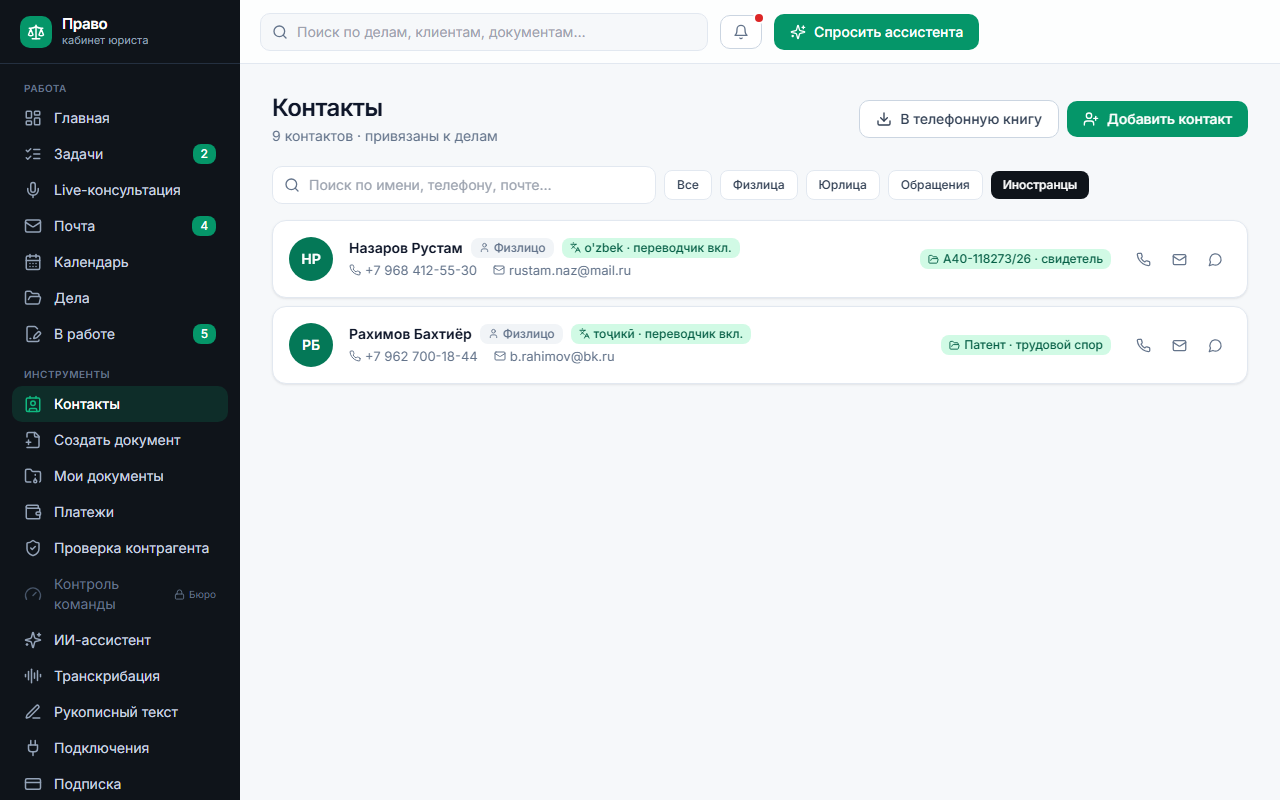The image size is (1280, 800).
Task: Select the Все filter
Action: point(688,185)
